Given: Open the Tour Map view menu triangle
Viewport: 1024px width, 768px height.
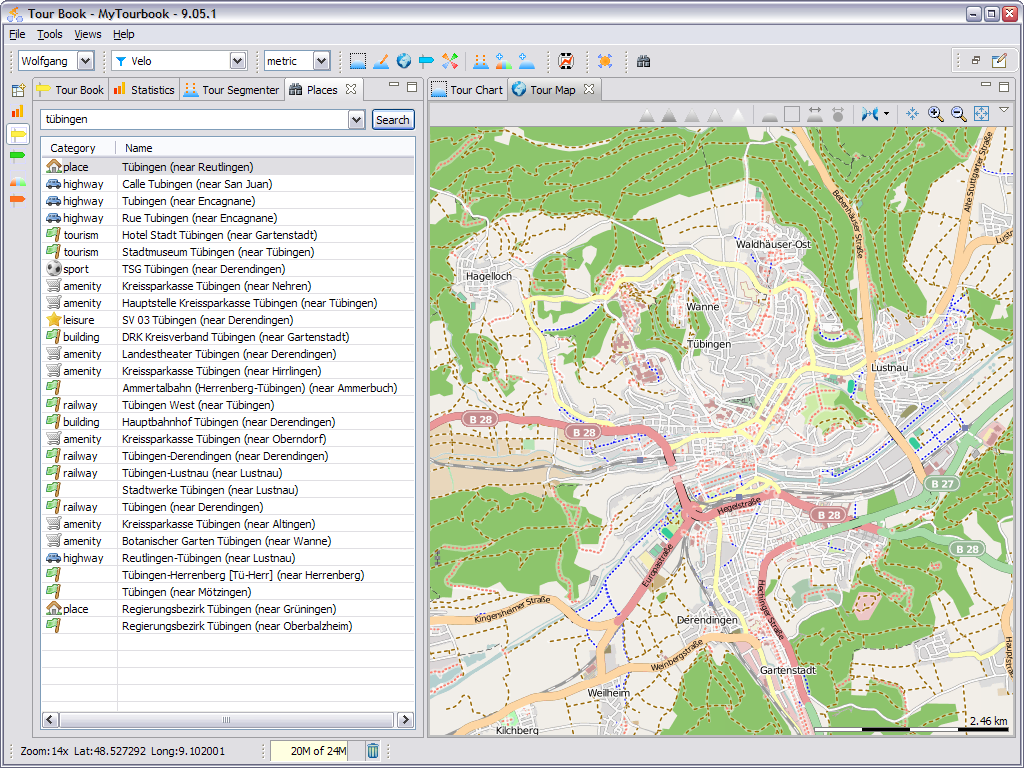Looking at the screenshot, I should 1004,110.
